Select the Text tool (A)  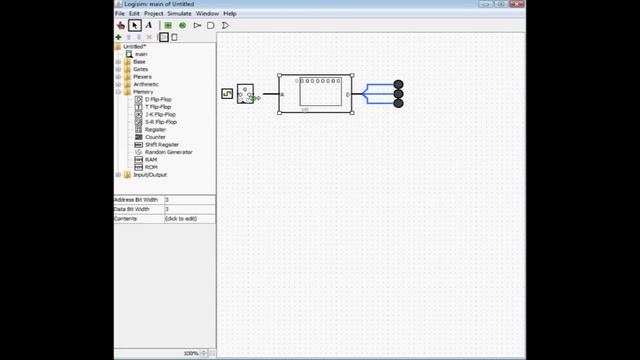149,25
